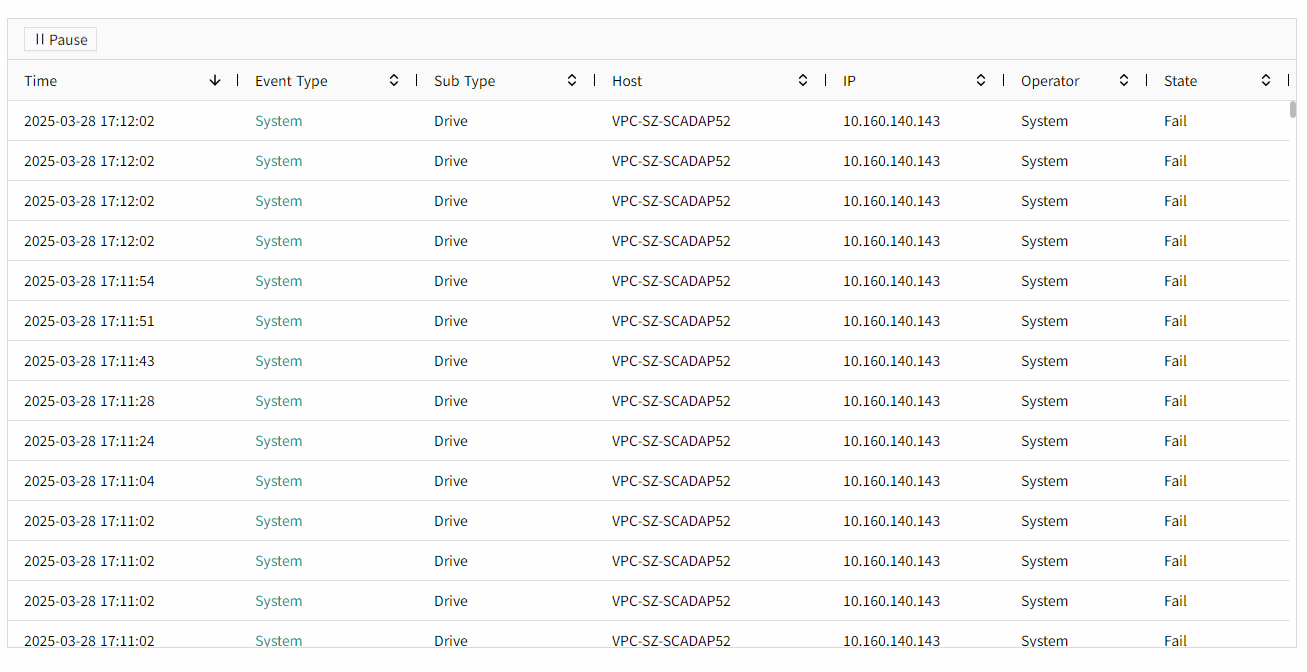Select System link in the 17:11:43 row

(x=278, y=361)
